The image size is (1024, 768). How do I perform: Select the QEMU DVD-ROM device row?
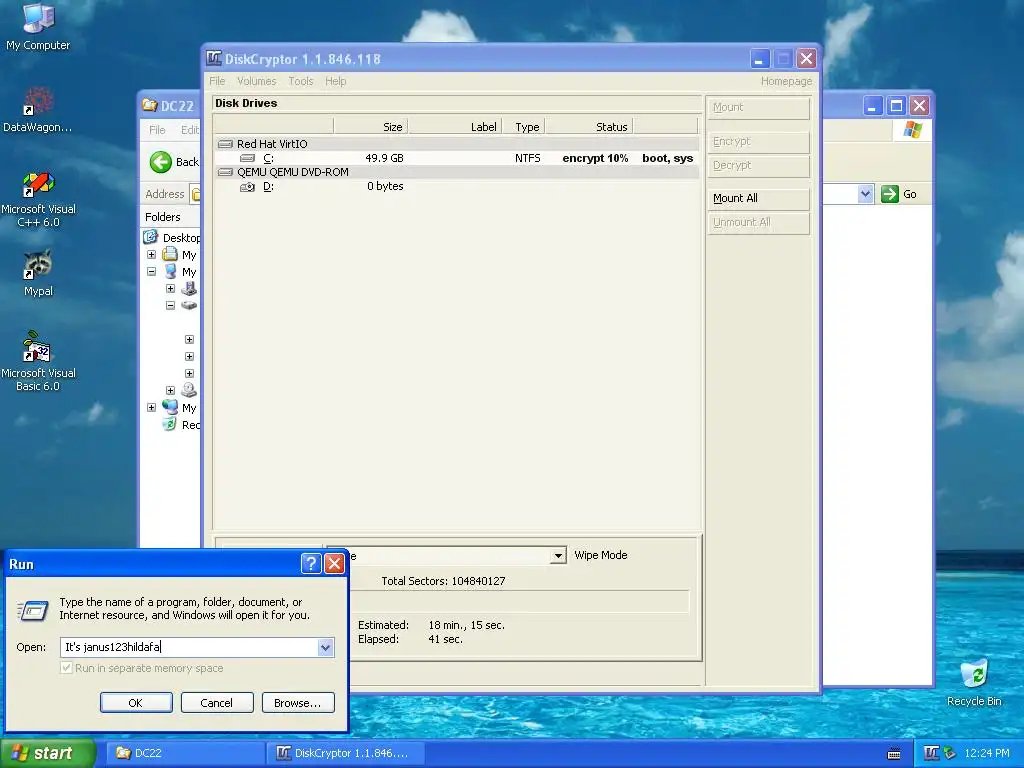point(456,172)
